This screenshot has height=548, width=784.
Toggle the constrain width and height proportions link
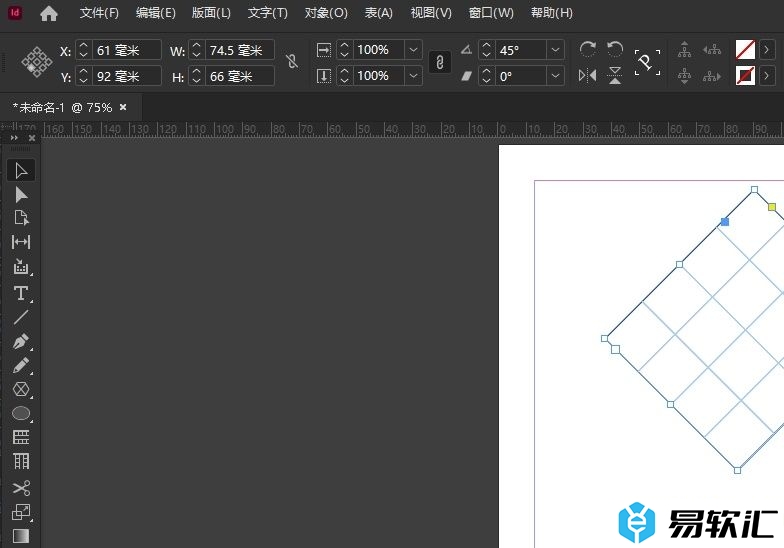(292, 62)
